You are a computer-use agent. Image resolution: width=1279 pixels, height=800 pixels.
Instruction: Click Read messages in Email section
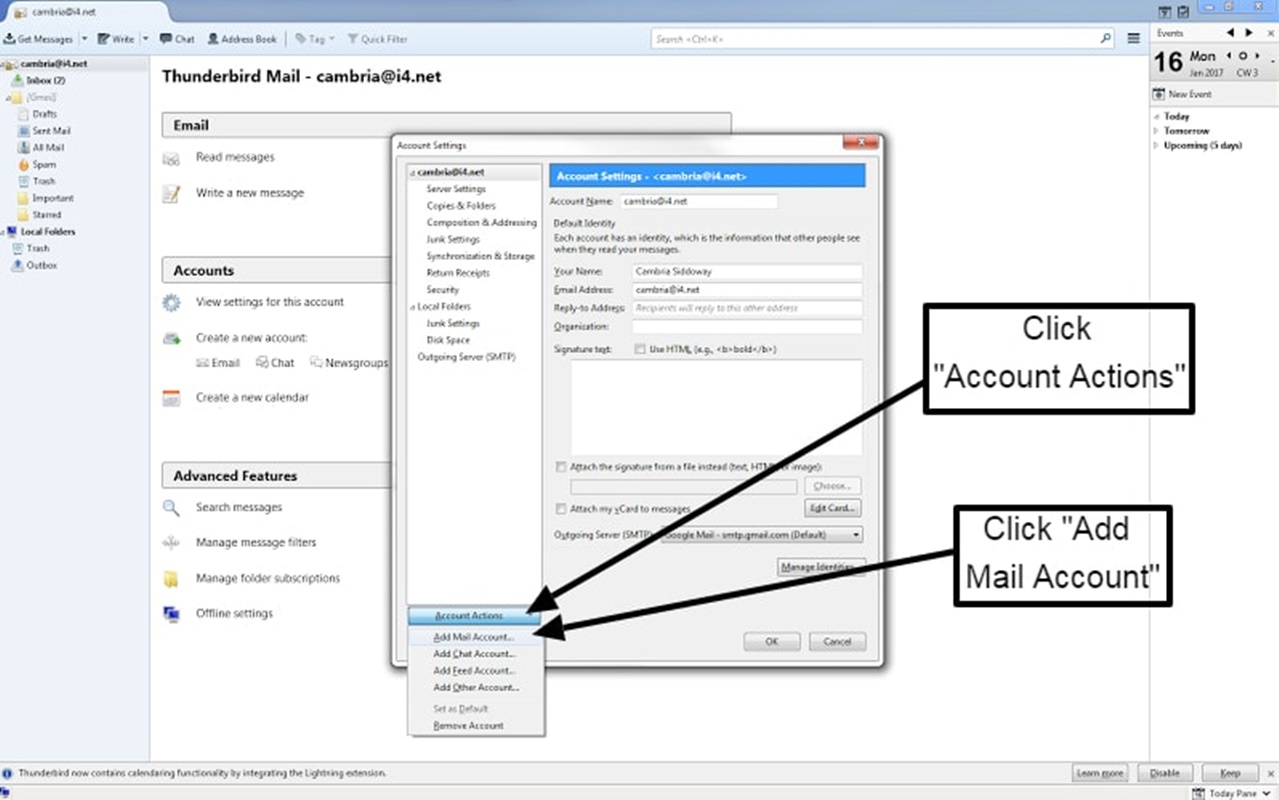(x=235, y=157)
